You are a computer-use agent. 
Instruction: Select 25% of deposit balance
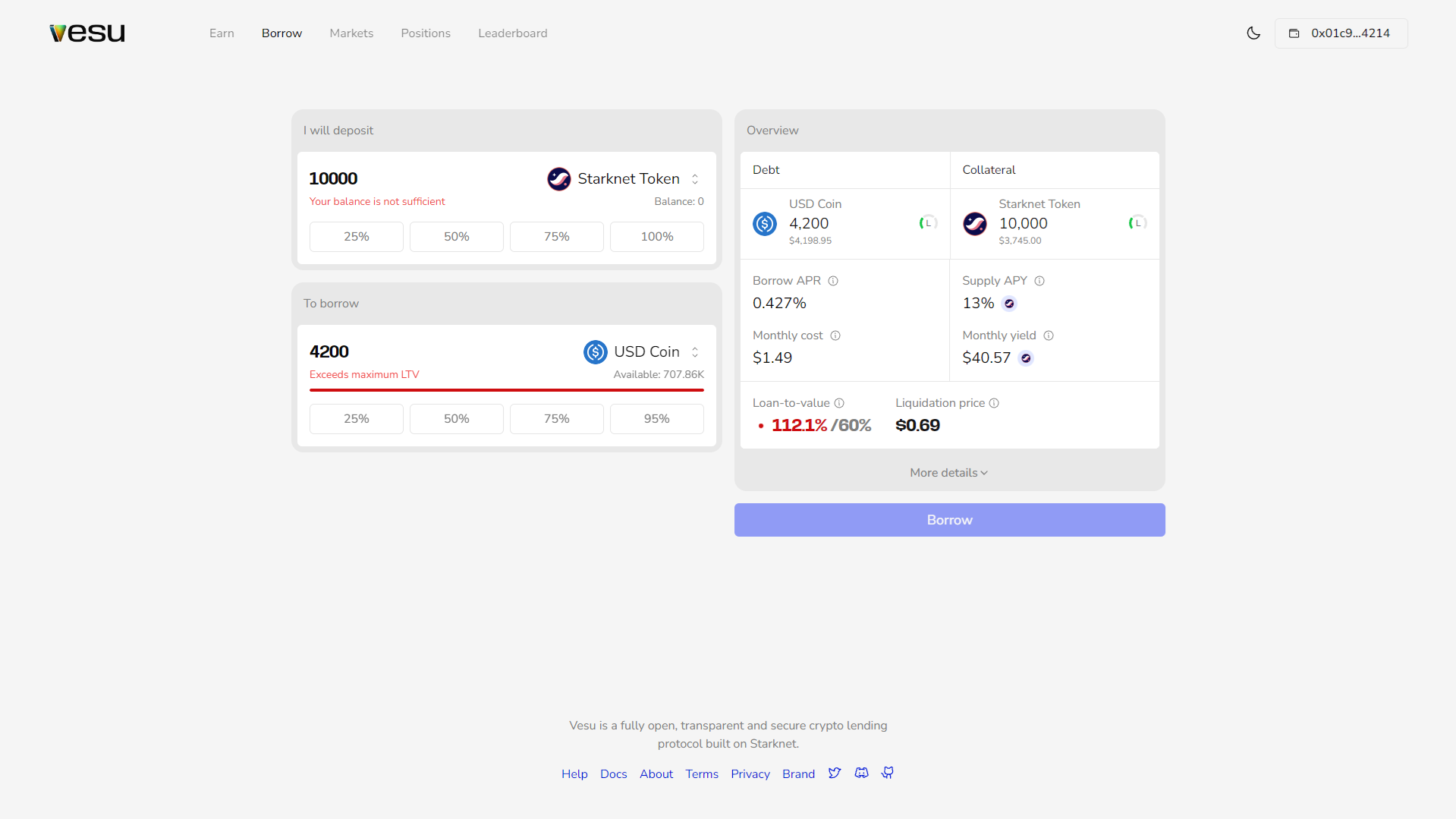(x=357, y=237)
